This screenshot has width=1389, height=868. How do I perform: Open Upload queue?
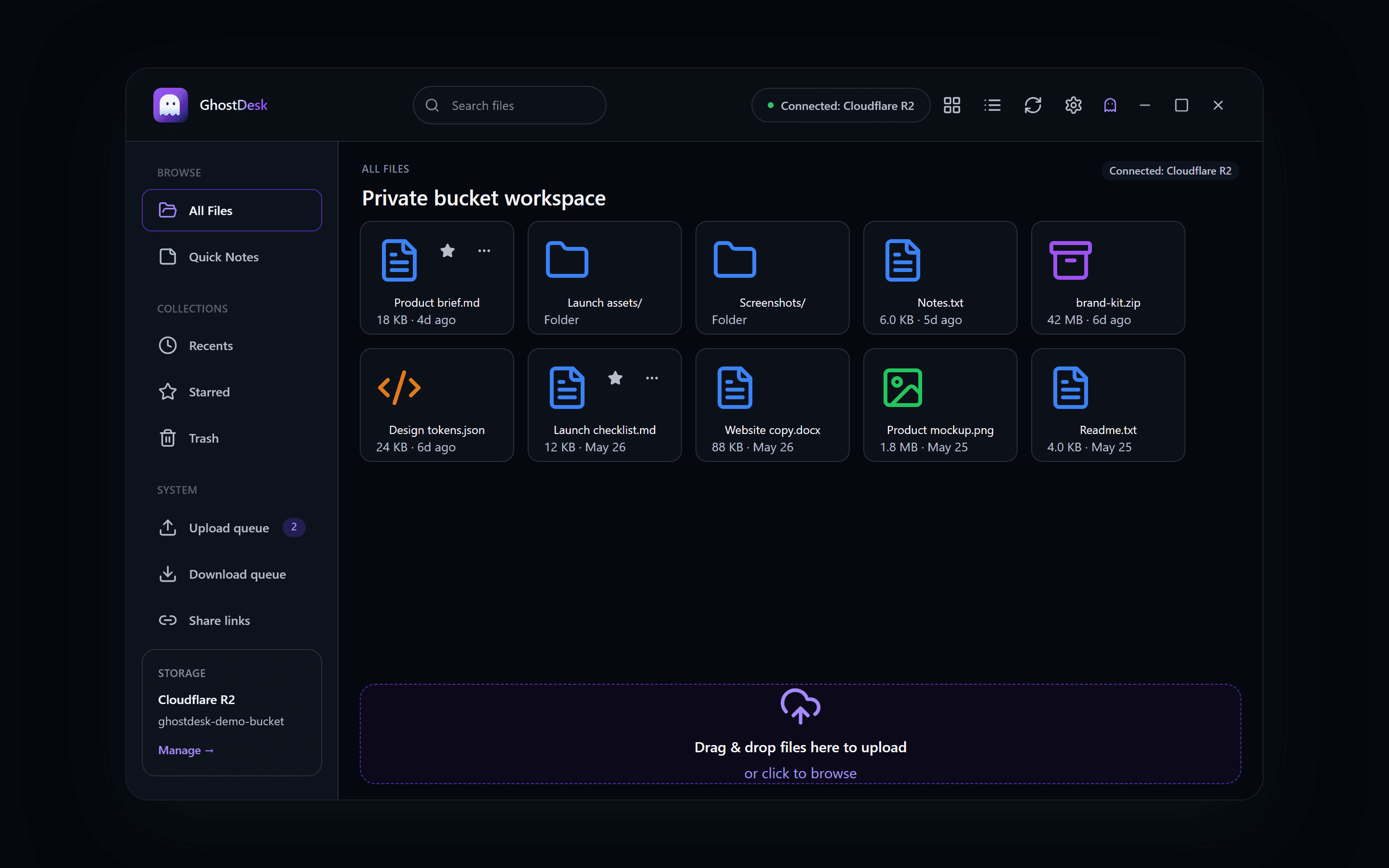coord(232,528)
